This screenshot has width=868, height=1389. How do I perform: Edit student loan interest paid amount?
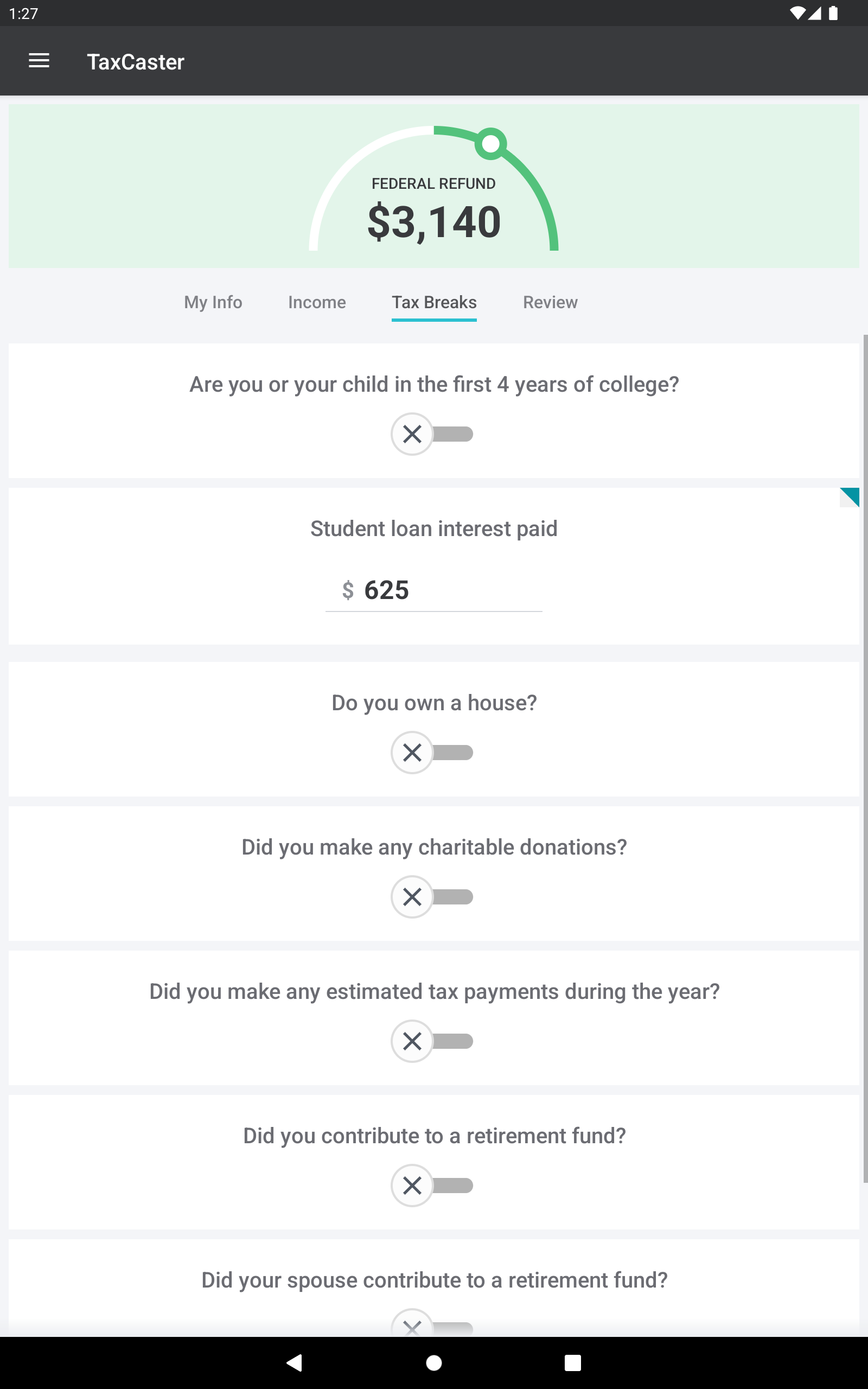[434, 591]
